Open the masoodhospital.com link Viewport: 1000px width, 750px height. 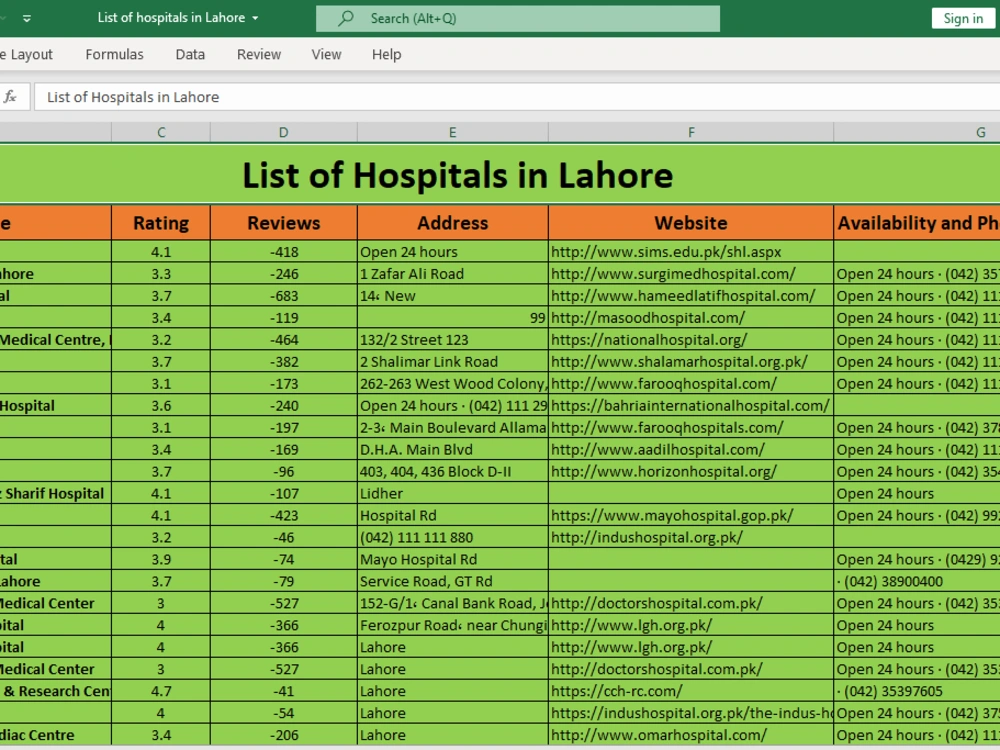pyautogui.click(x=647, y=318)
